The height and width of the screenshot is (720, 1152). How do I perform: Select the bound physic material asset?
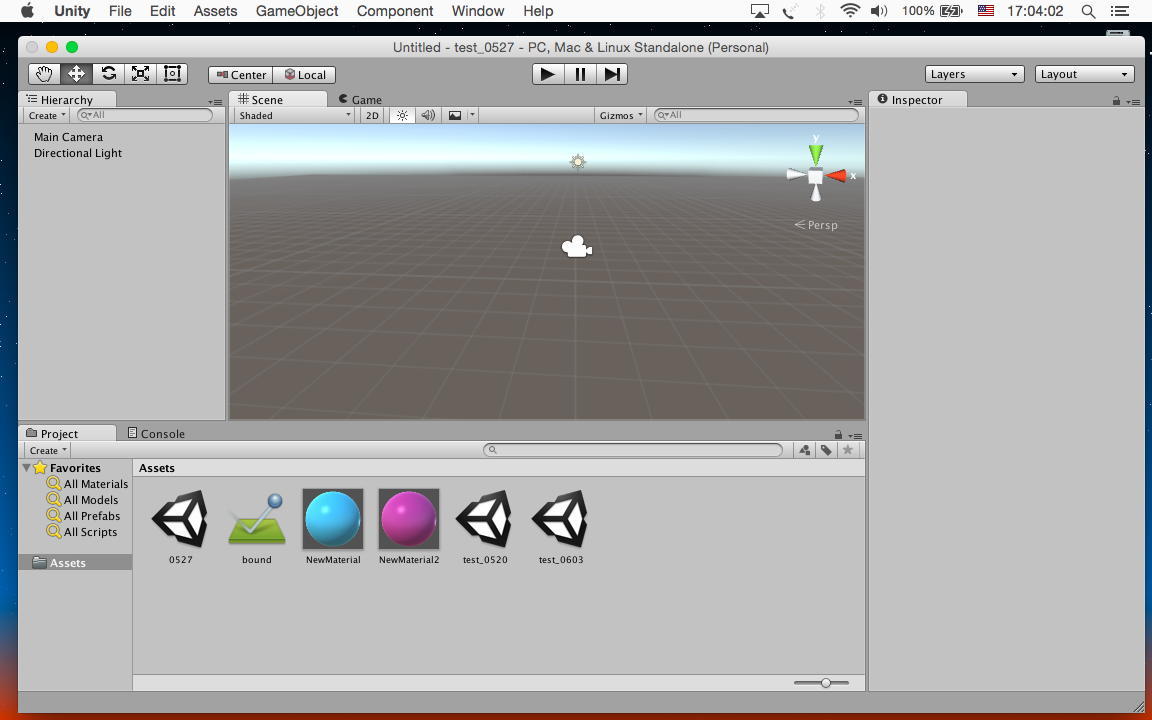click(x=256, y=527)
